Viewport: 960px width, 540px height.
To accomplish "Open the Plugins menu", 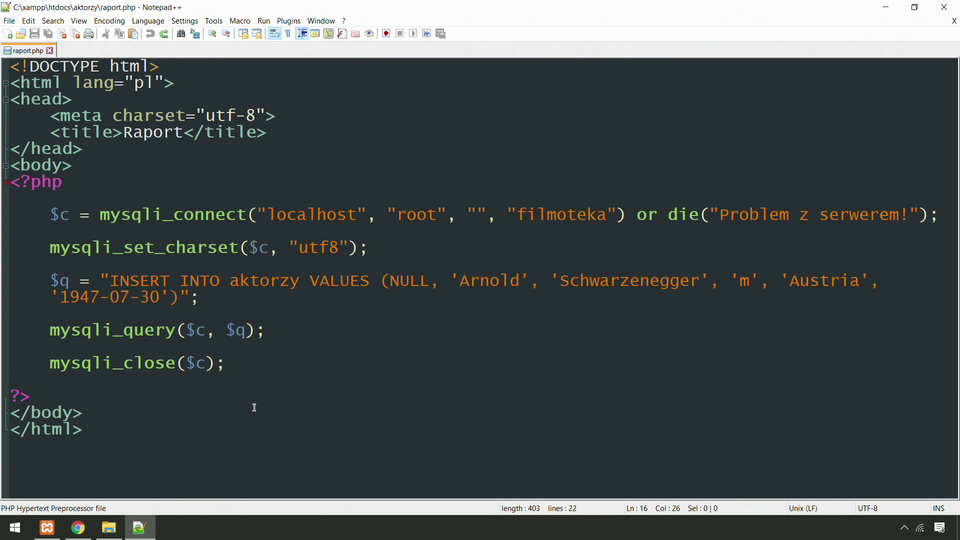I will [288, 21].
